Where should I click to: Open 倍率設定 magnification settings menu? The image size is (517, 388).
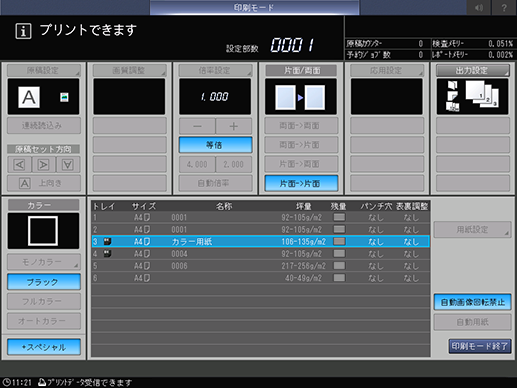[215, 70]
